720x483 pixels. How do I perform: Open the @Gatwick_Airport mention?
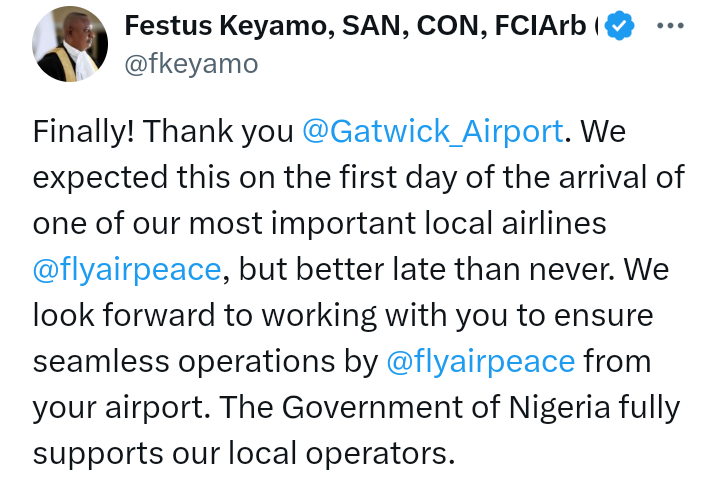coord(433,131)
